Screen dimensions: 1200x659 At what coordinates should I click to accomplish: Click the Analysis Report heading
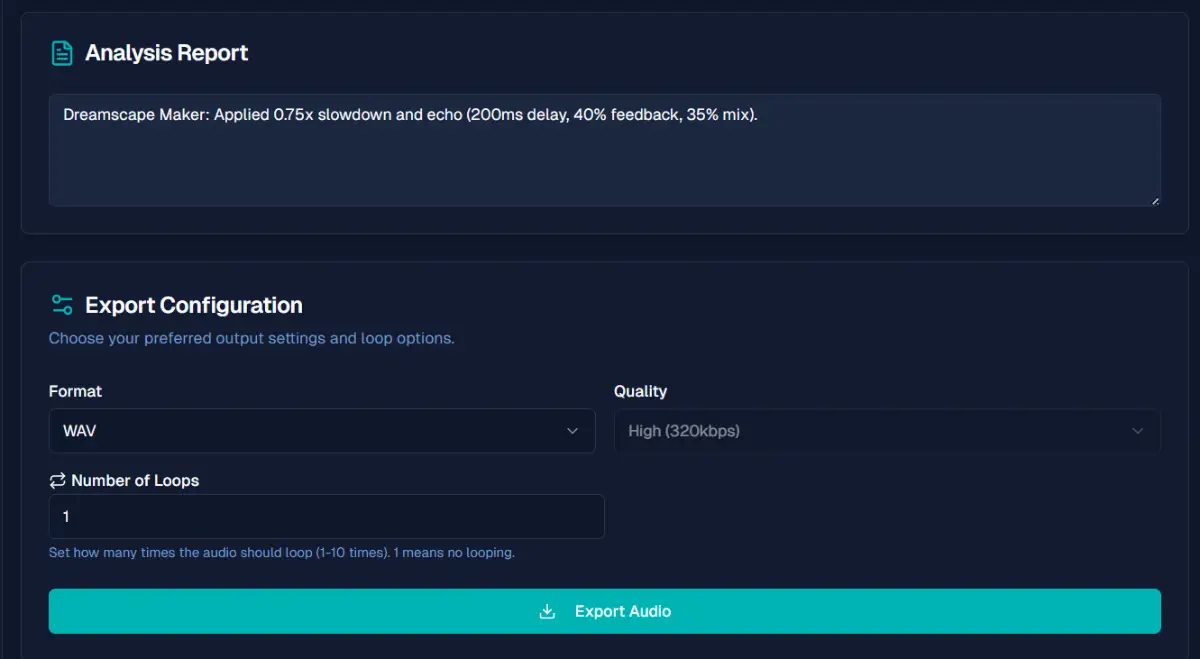point(166,53)
